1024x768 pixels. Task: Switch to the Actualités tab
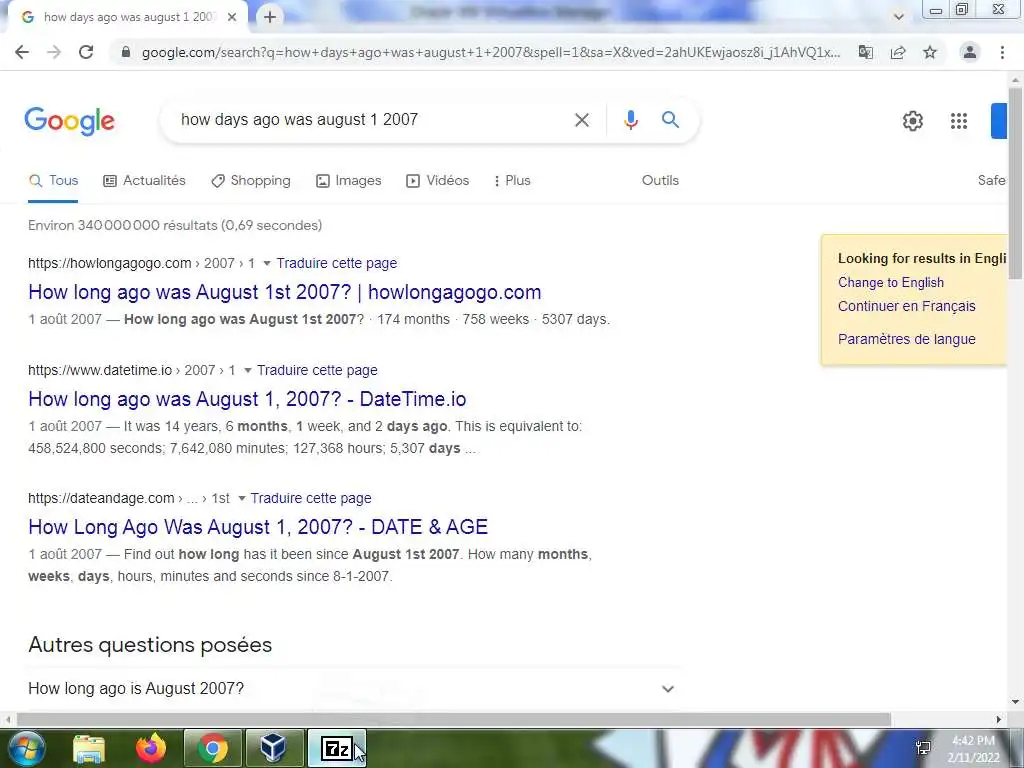tap(144, 180)
